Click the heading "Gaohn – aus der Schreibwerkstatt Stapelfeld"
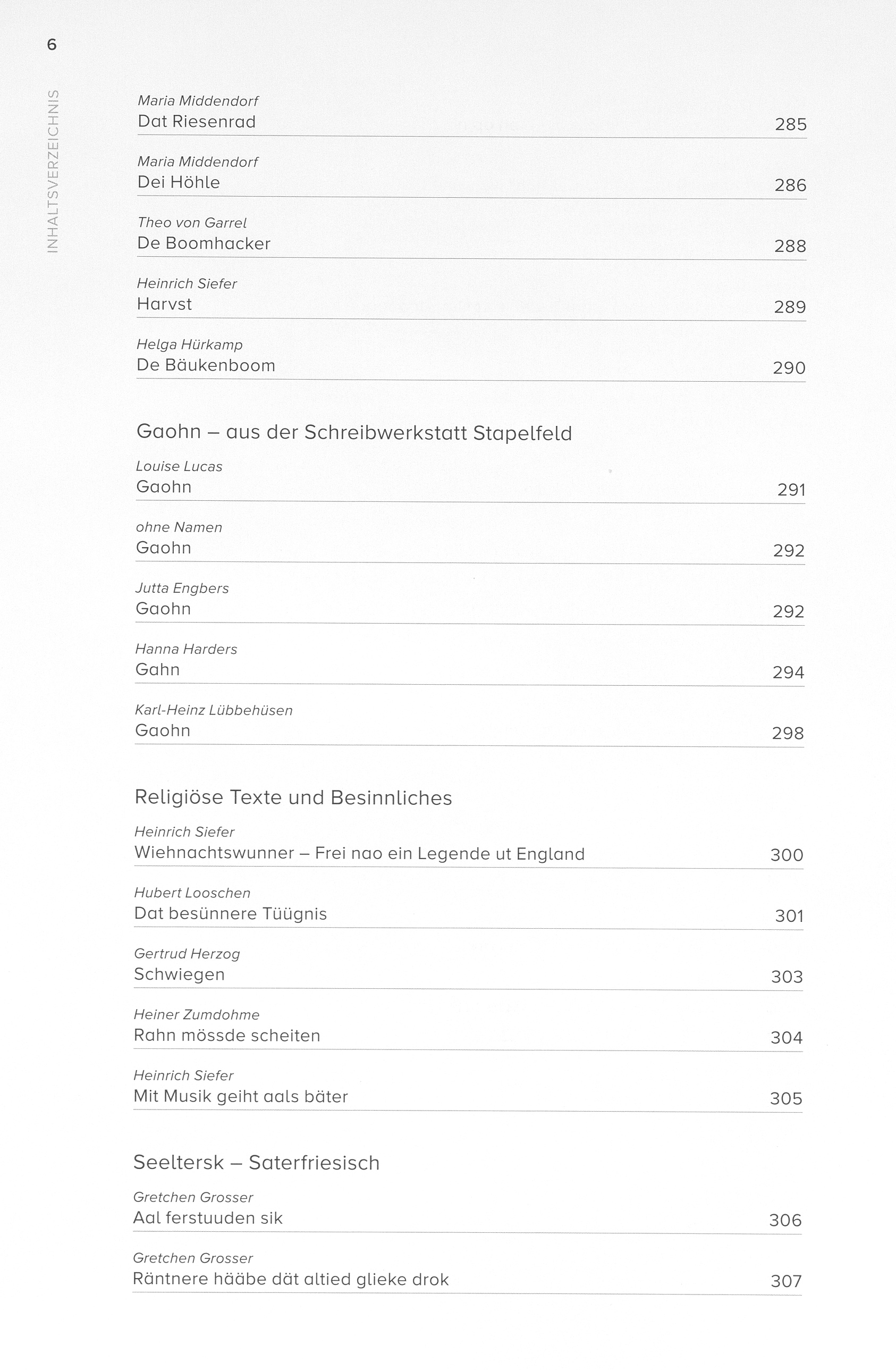Image resolution: width=896 pixels, height=1370 pixels. (354, 432)
